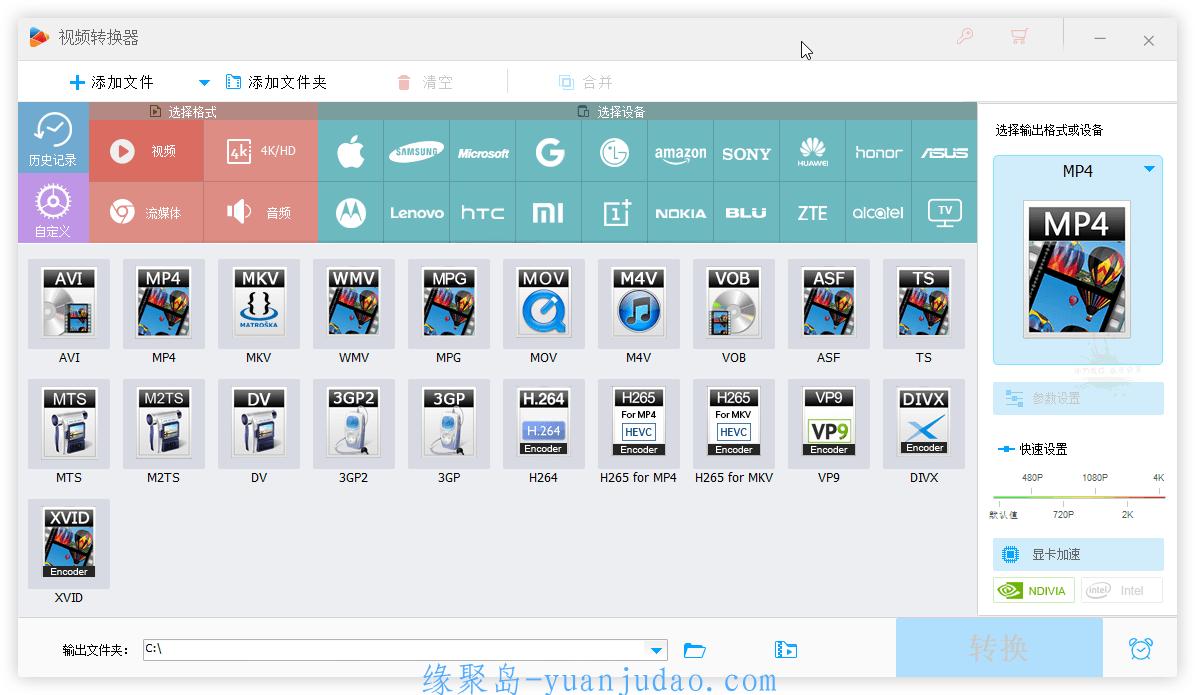Expand the MP4 output format dropdown
The height and width of the screenshot is (695, 1195).
pyautogui.click(x=1149, y=169)
